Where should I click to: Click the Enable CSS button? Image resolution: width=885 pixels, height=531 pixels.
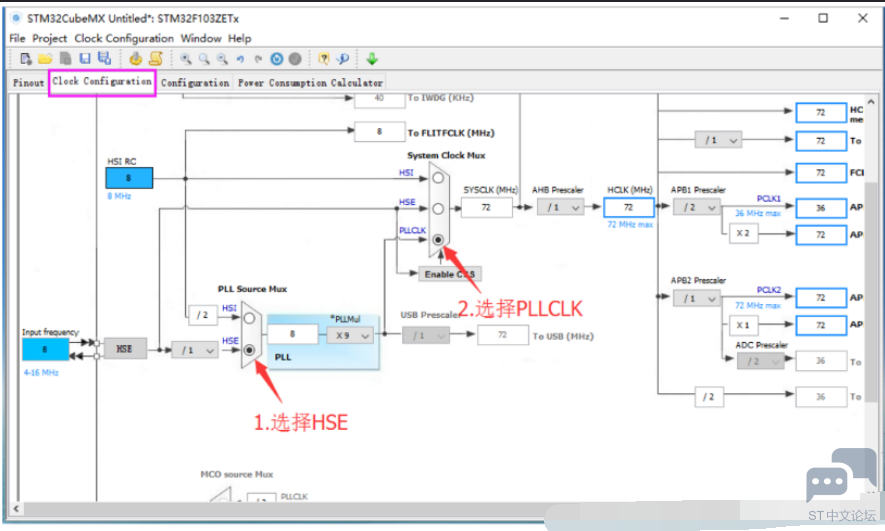click(x=450, y=274)
